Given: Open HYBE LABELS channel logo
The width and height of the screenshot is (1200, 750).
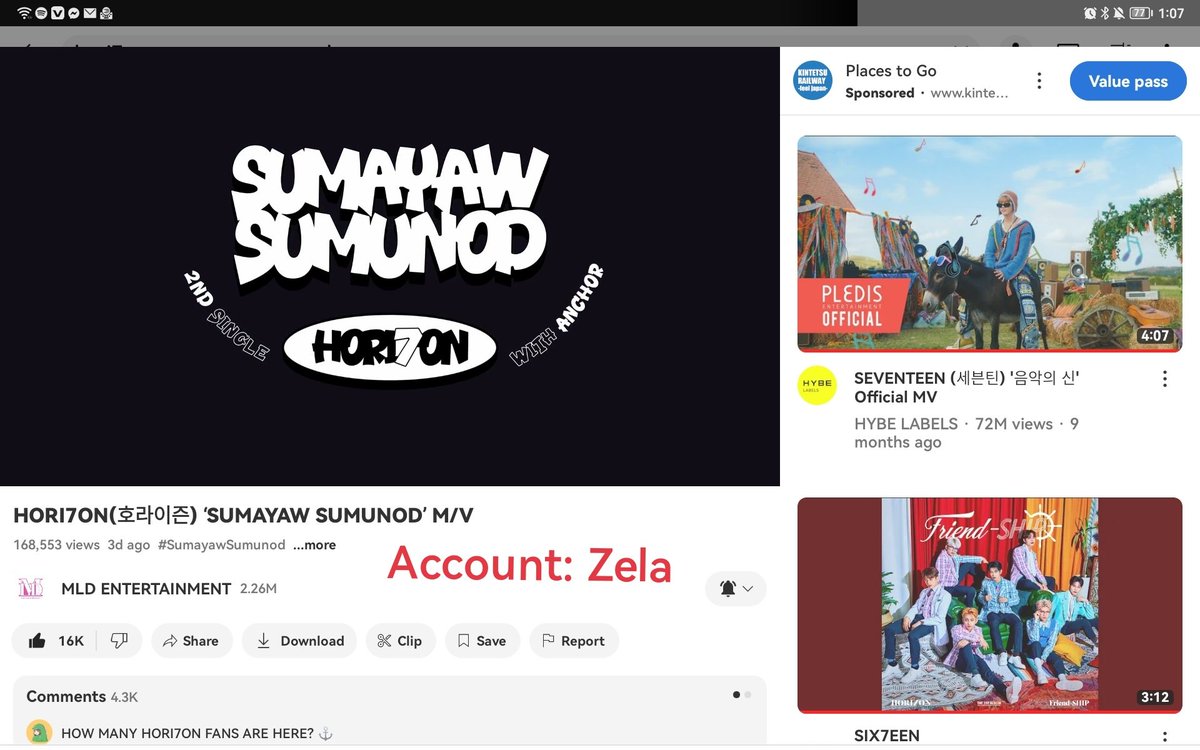Looking at the screenshot, I should tap(816, 386).
